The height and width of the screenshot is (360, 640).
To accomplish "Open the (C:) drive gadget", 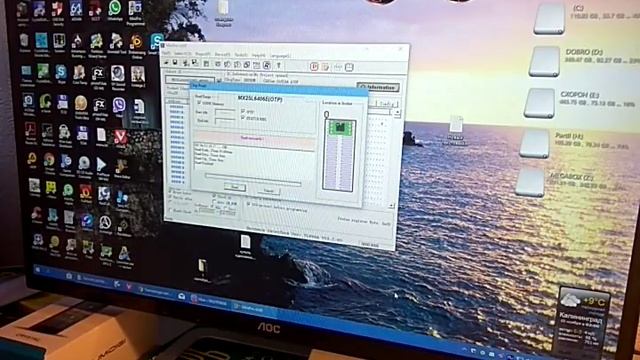I will pos(549,19).
